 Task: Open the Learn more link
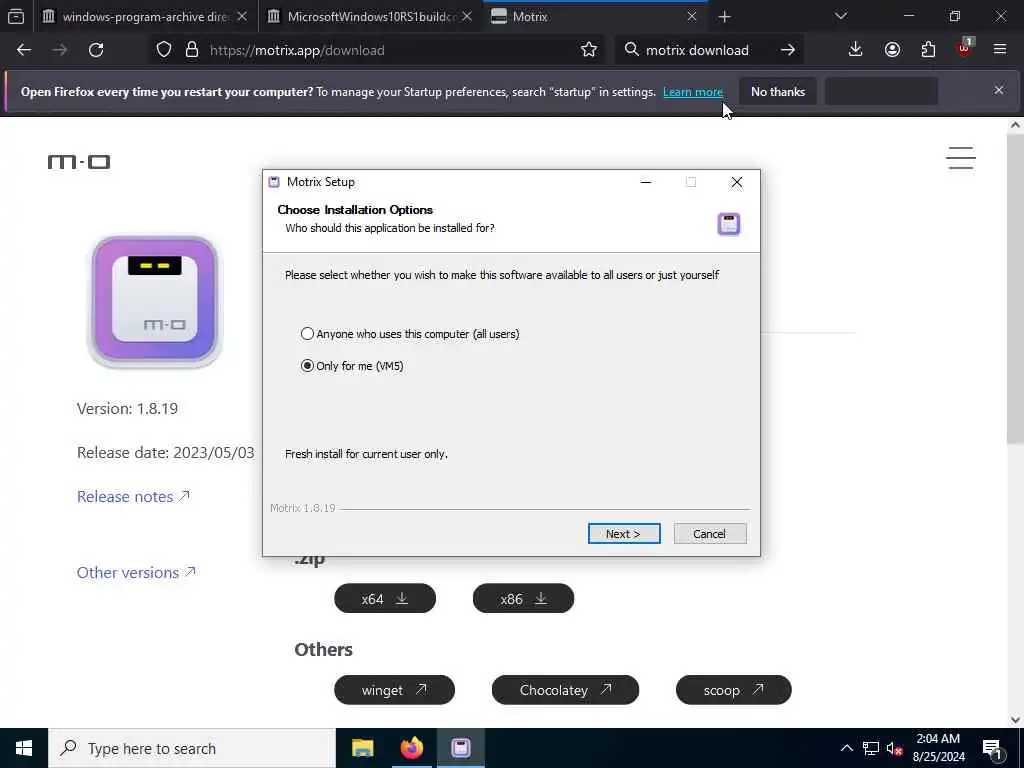coord(692,92)
